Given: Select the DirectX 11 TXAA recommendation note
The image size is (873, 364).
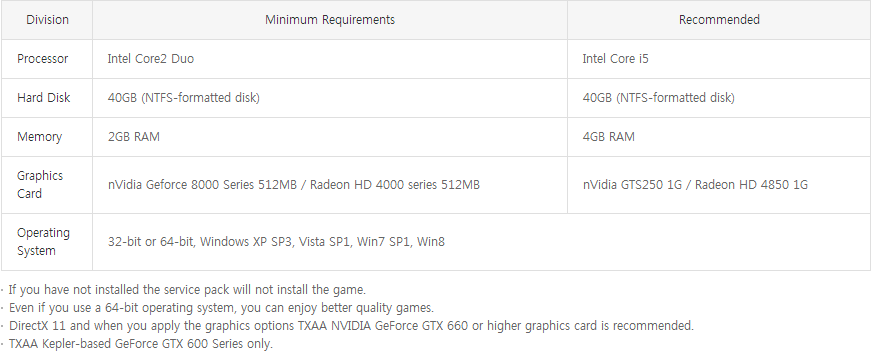Looking at the screenshot, I should 348,326.
